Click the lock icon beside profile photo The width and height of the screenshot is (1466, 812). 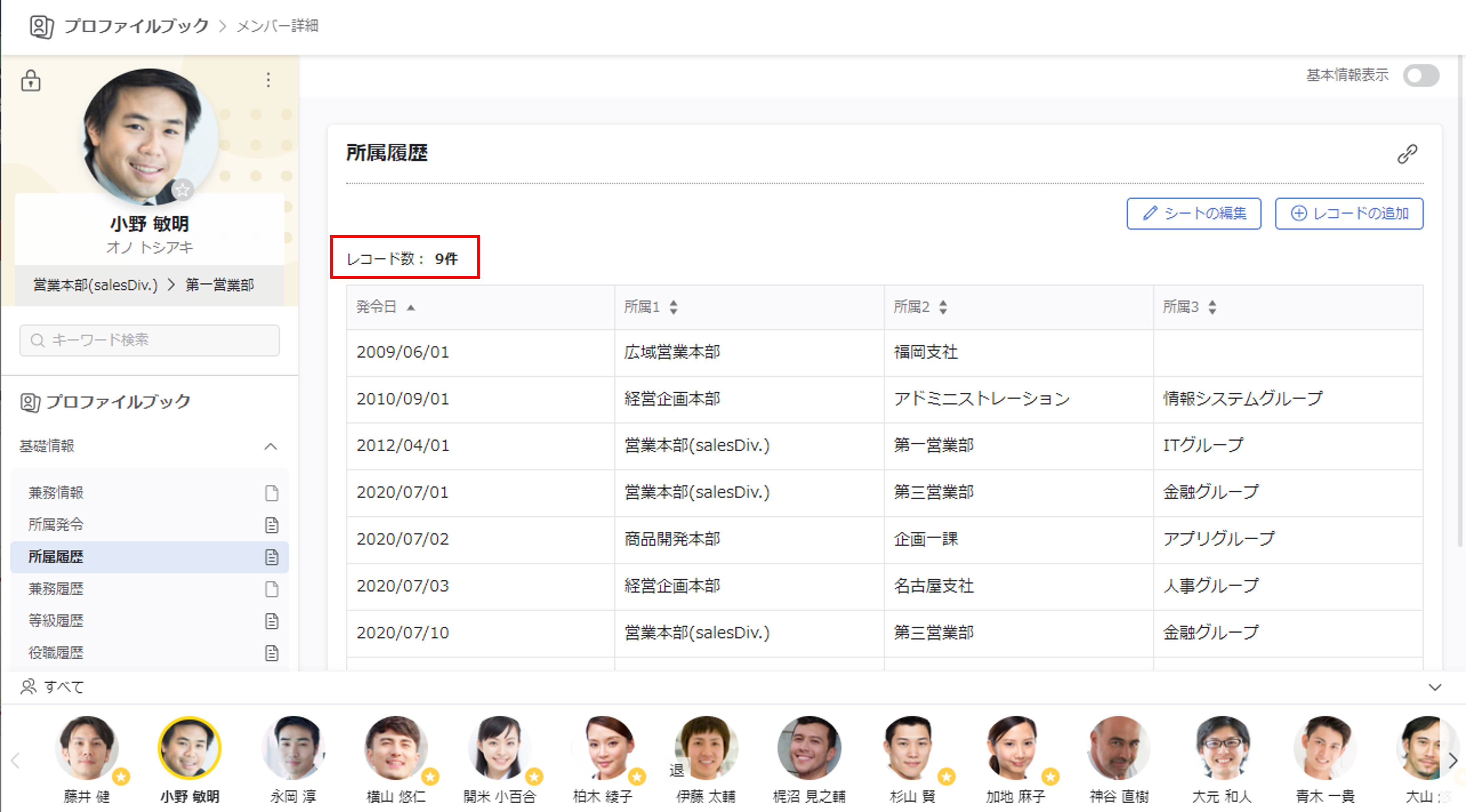coord(31,81)
